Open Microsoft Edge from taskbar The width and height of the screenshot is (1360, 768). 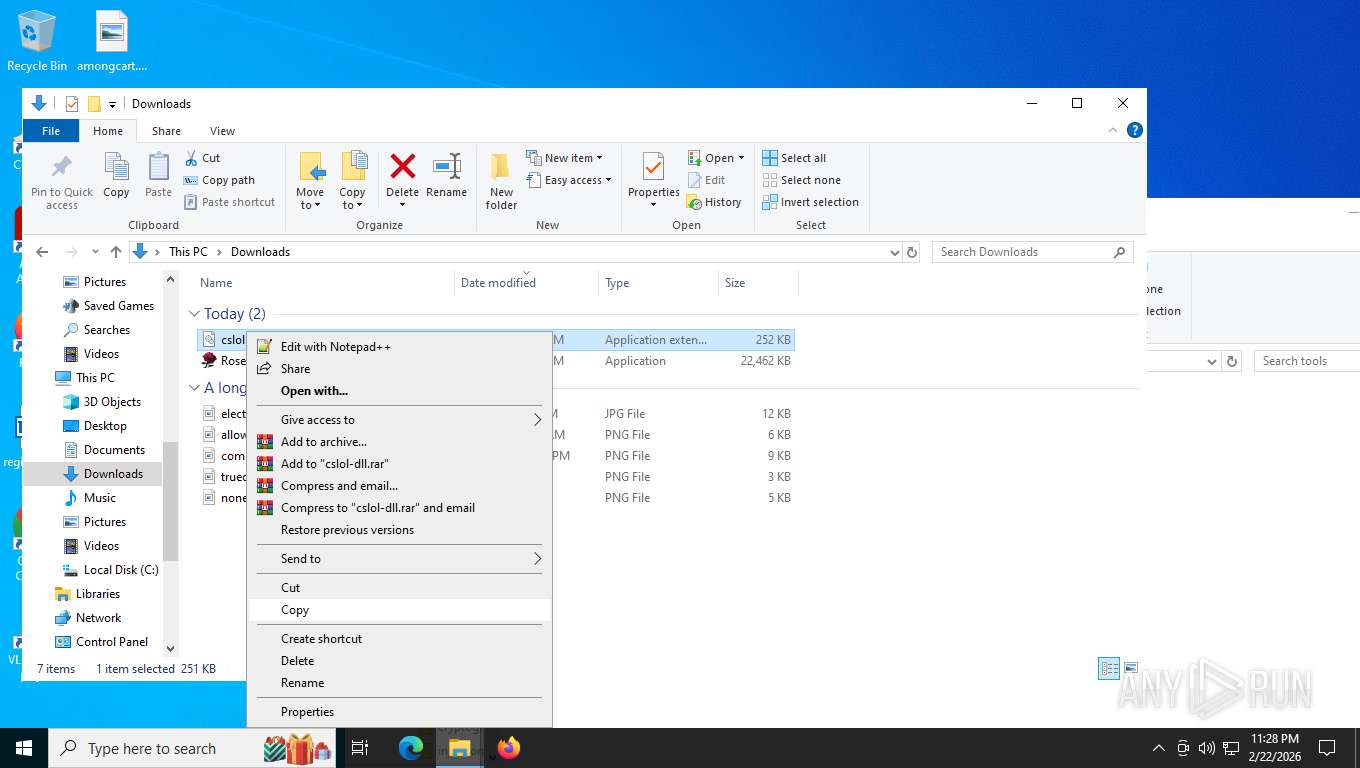tap(411, 747)
